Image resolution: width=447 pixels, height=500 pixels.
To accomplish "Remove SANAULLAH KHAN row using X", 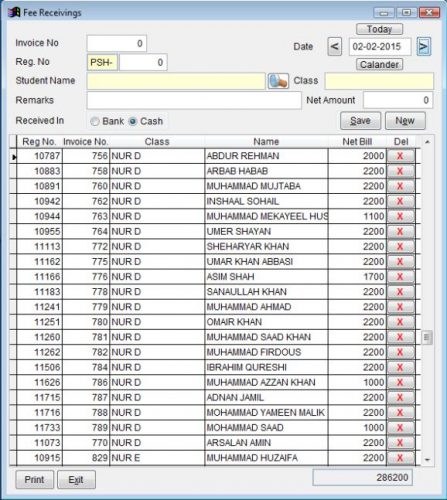I will point(400,292).
